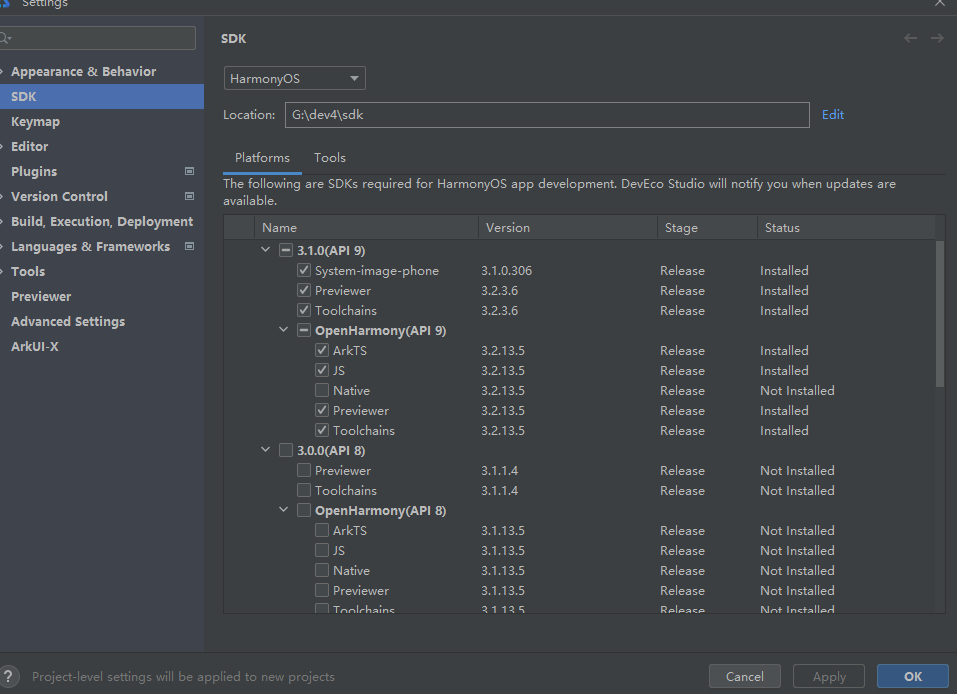Uncheck the Toolchains 3.2.3.6 checkbox
This screenshot has height=694, width=957.
[304, 310]
